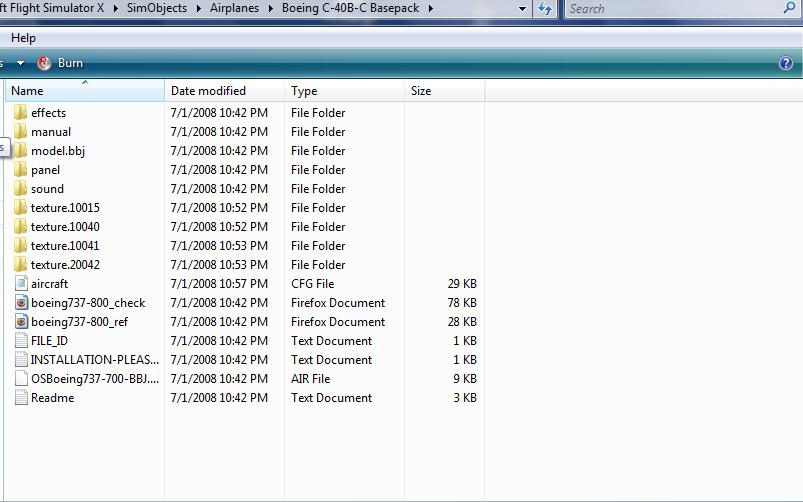Select INSTALLATION-PLEAS text file icon
Viewport: 803px width, 502px height.
point(21,359)
